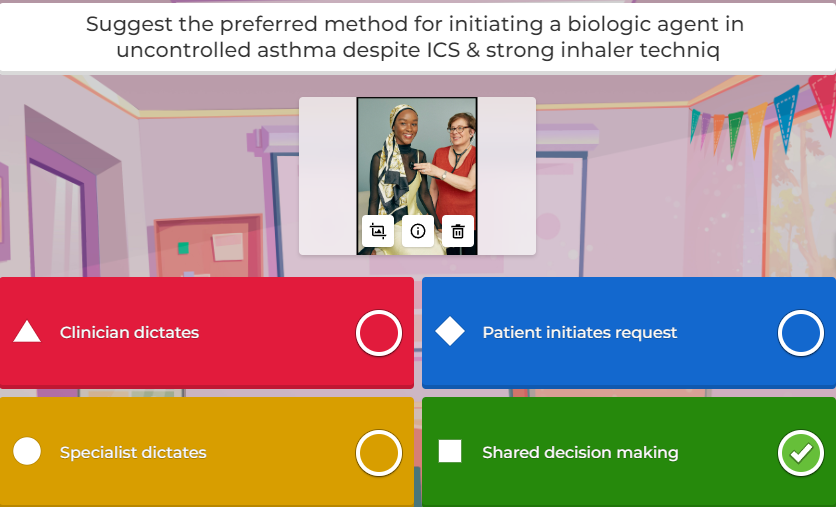Click the white circle shape on yellow answer

[27, 451]
